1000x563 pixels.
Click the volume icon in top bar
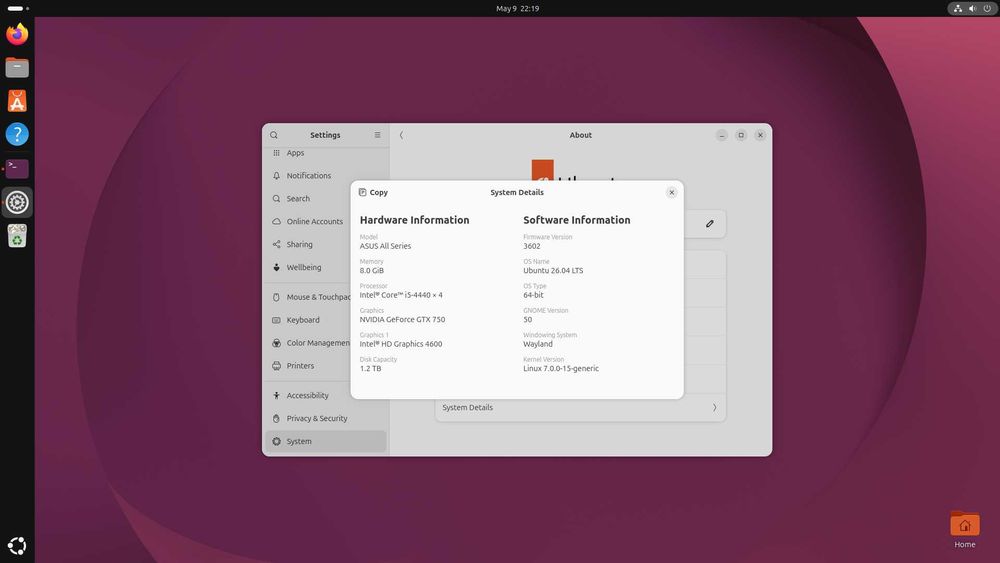click(x=972, y=8)
